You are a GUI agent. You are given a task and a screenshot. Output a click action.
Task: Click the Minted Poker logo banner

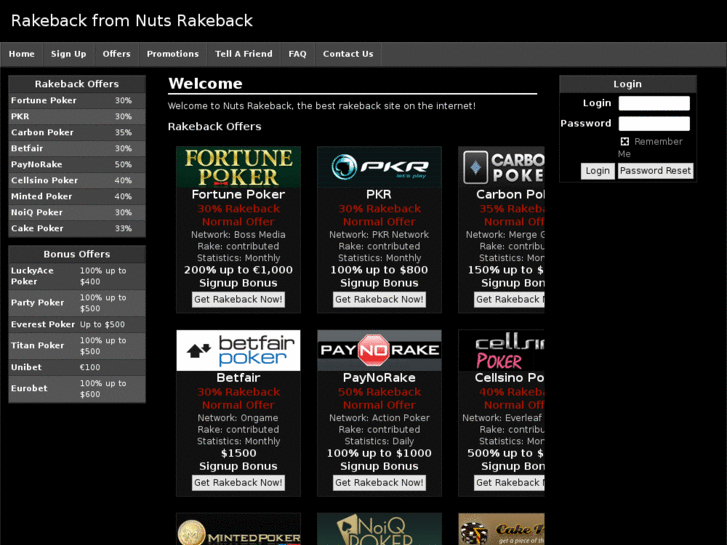[238, 529]
